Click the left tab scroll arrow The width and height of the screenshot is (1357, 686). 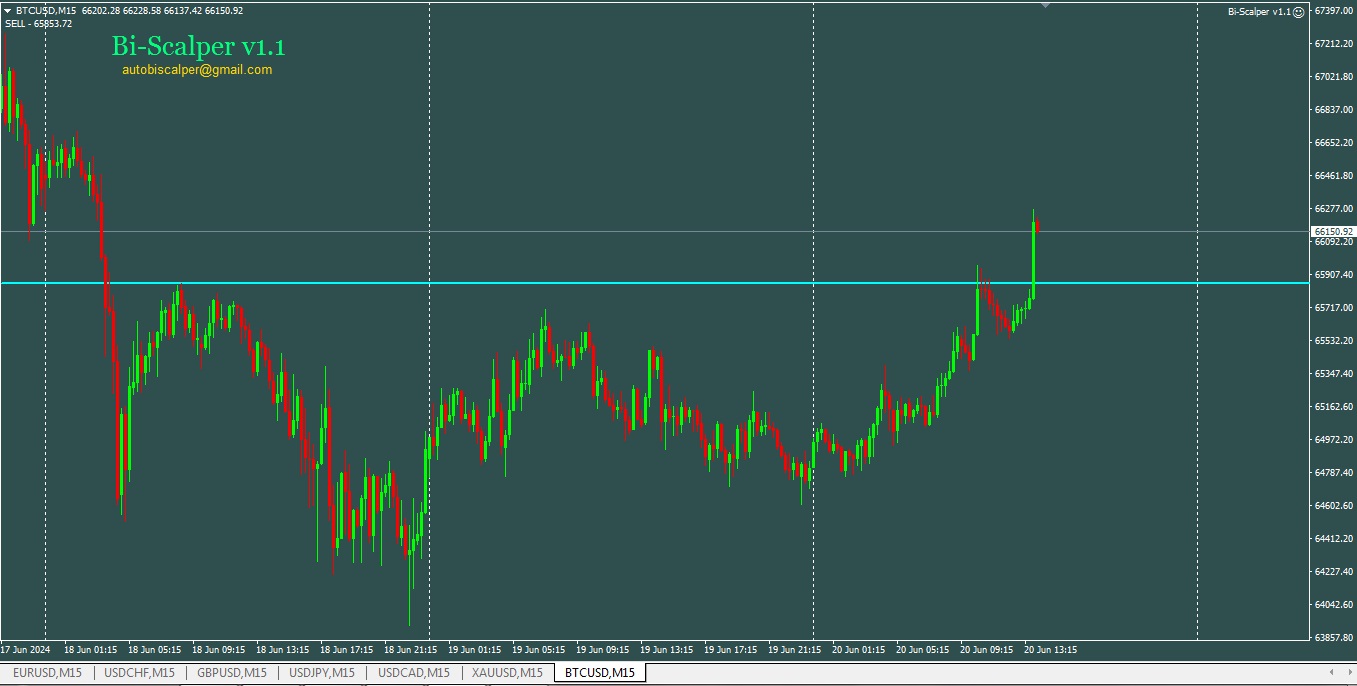[1330, 672]
